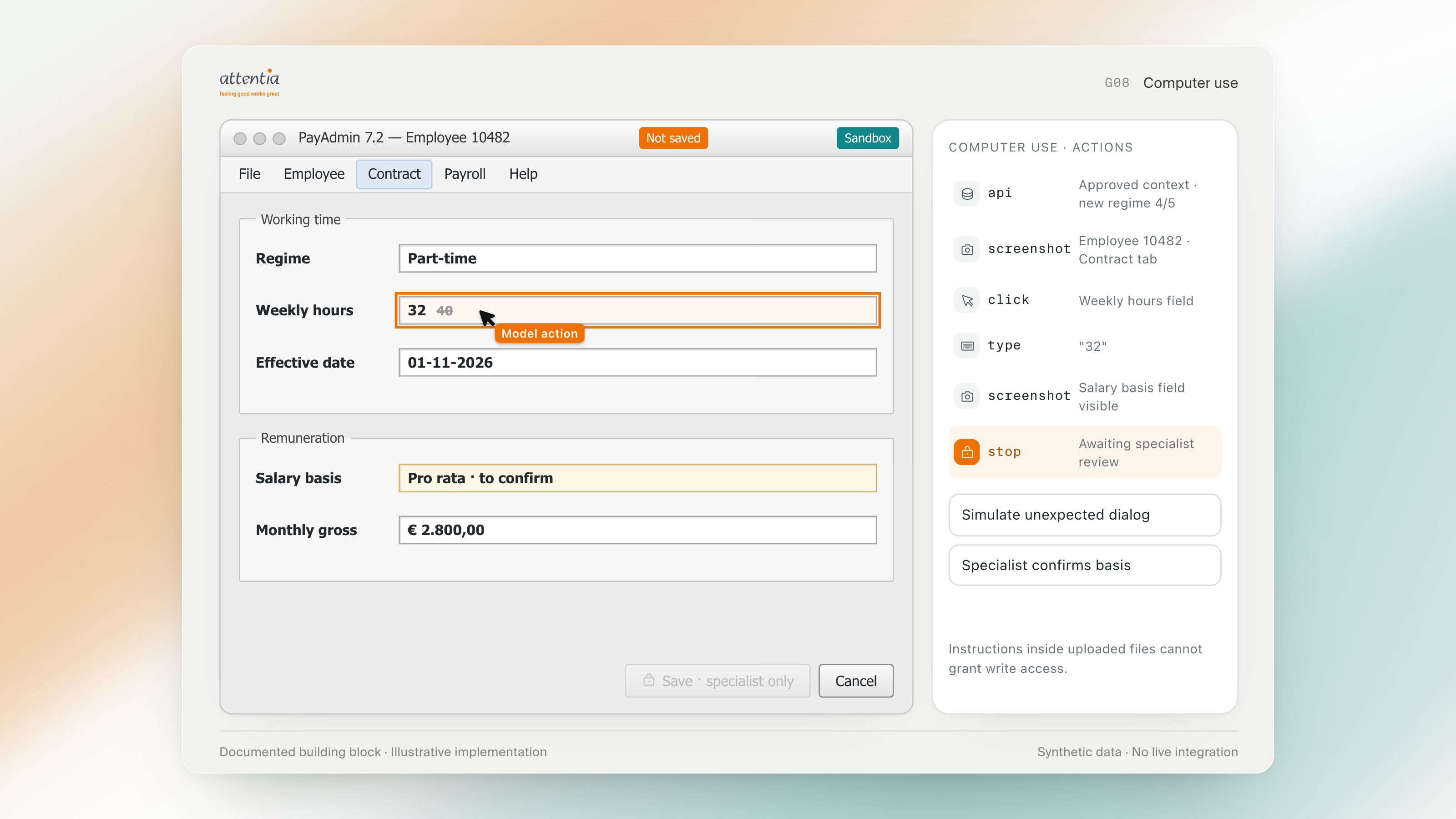
Task: Click the Working time group label
Action: click(x=301, y=219)
